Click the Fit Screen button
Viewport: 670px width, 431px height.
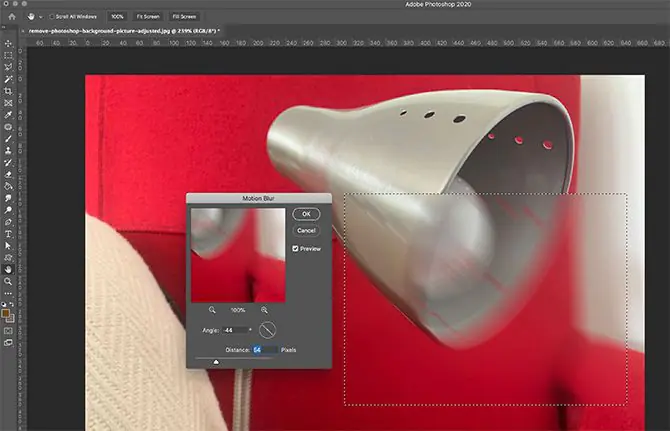click(150, 17)
